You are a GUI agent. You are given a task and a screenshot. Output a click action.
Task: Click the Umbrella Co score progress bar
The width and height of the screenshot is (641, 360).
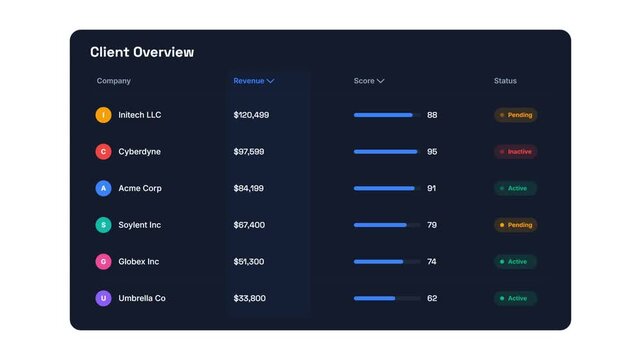(387, 298)
